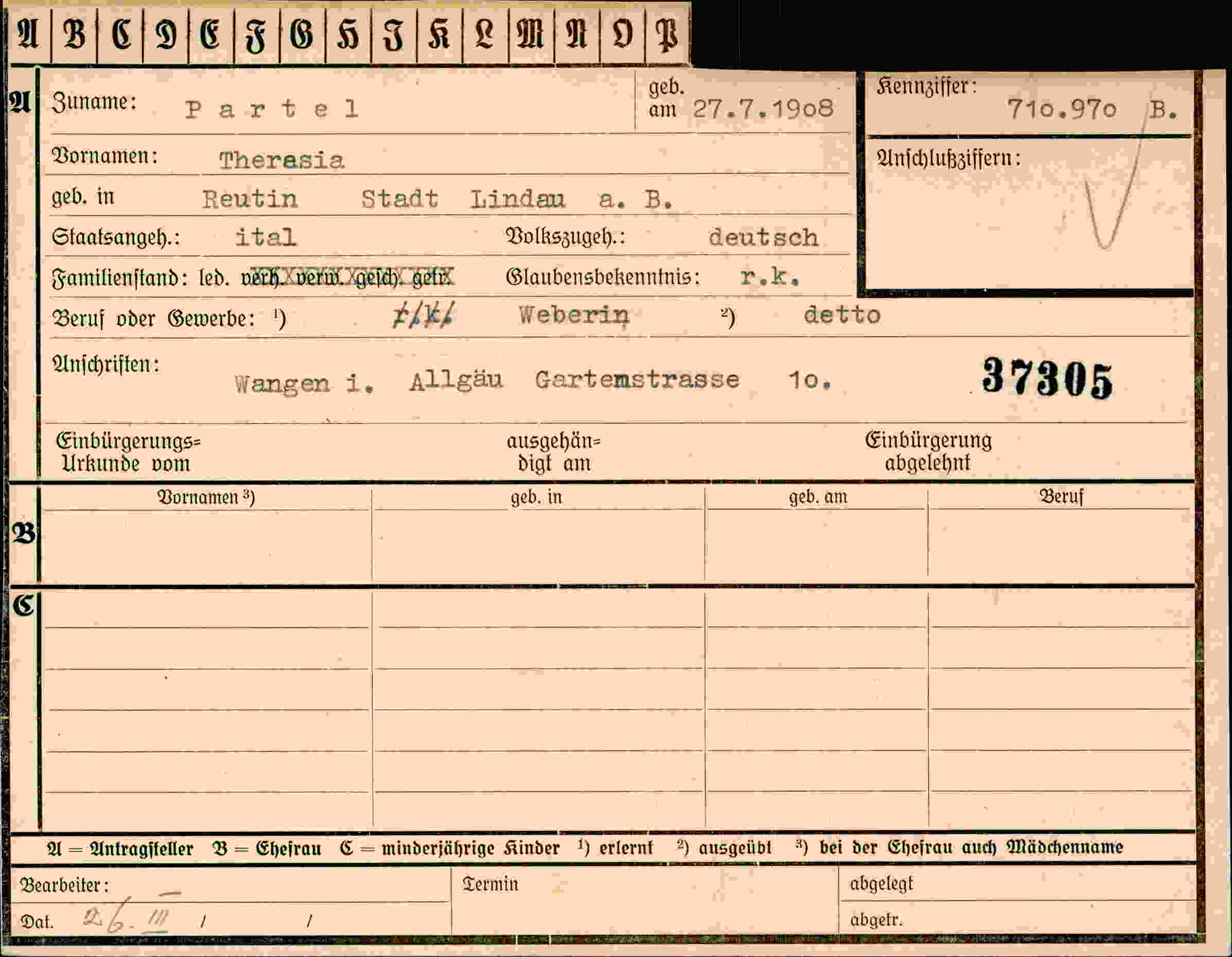Click the religion value 'r.k.'
Screen dimensions: 1232x957
pos(770,276)
